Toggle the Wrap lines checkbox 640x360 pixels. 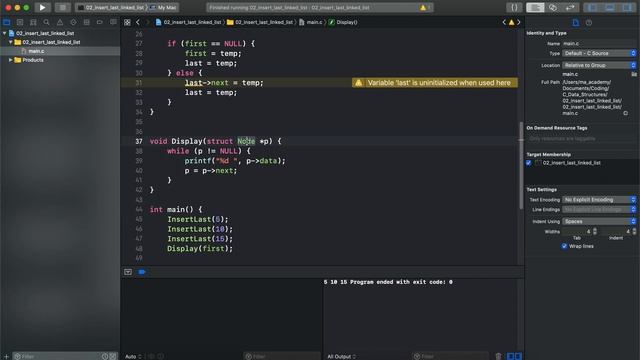click(564, 246)
